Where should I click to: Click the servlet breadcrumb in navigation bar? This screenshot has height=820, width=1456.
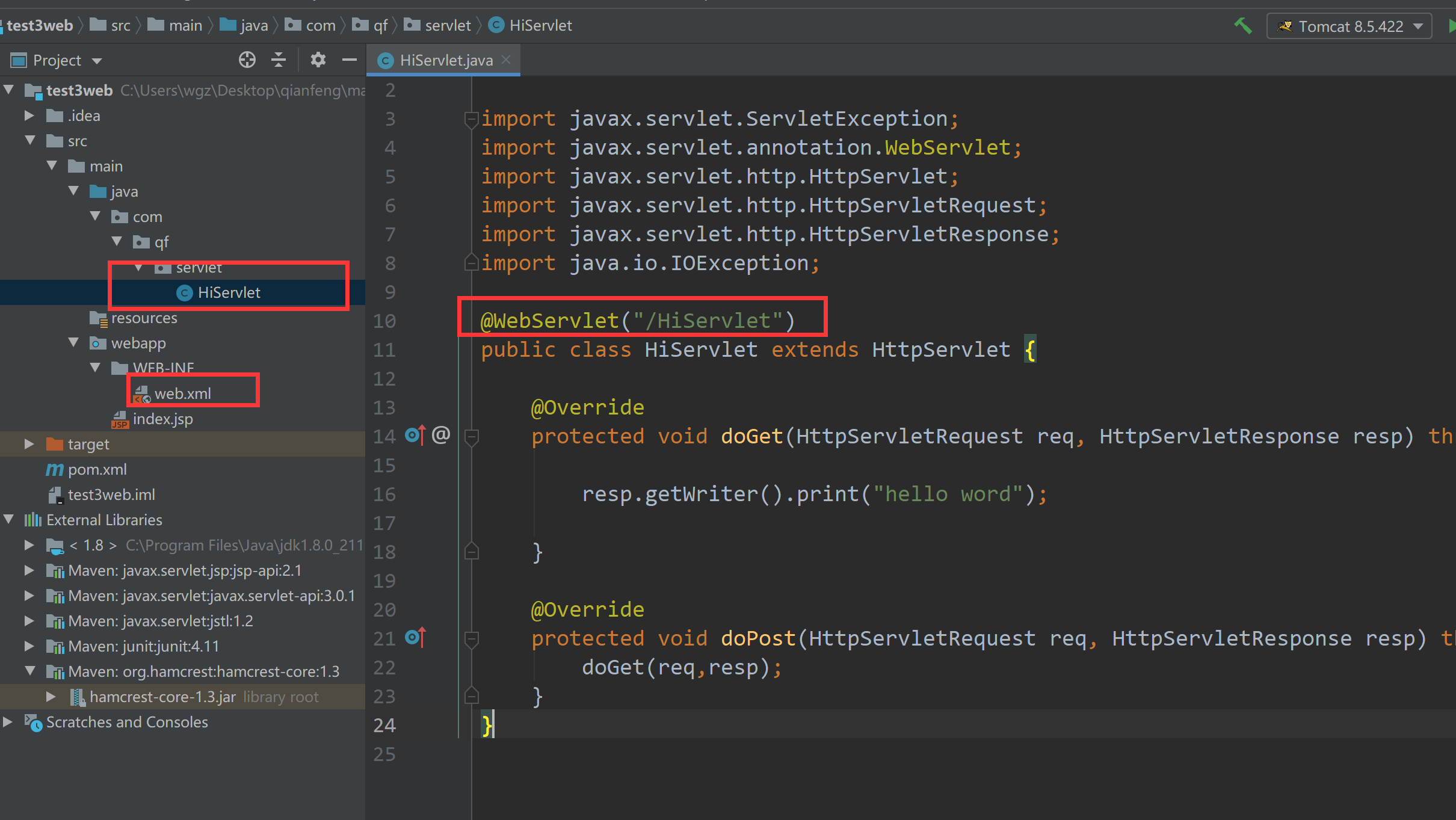pyautogui.click(x=447, y=25)
